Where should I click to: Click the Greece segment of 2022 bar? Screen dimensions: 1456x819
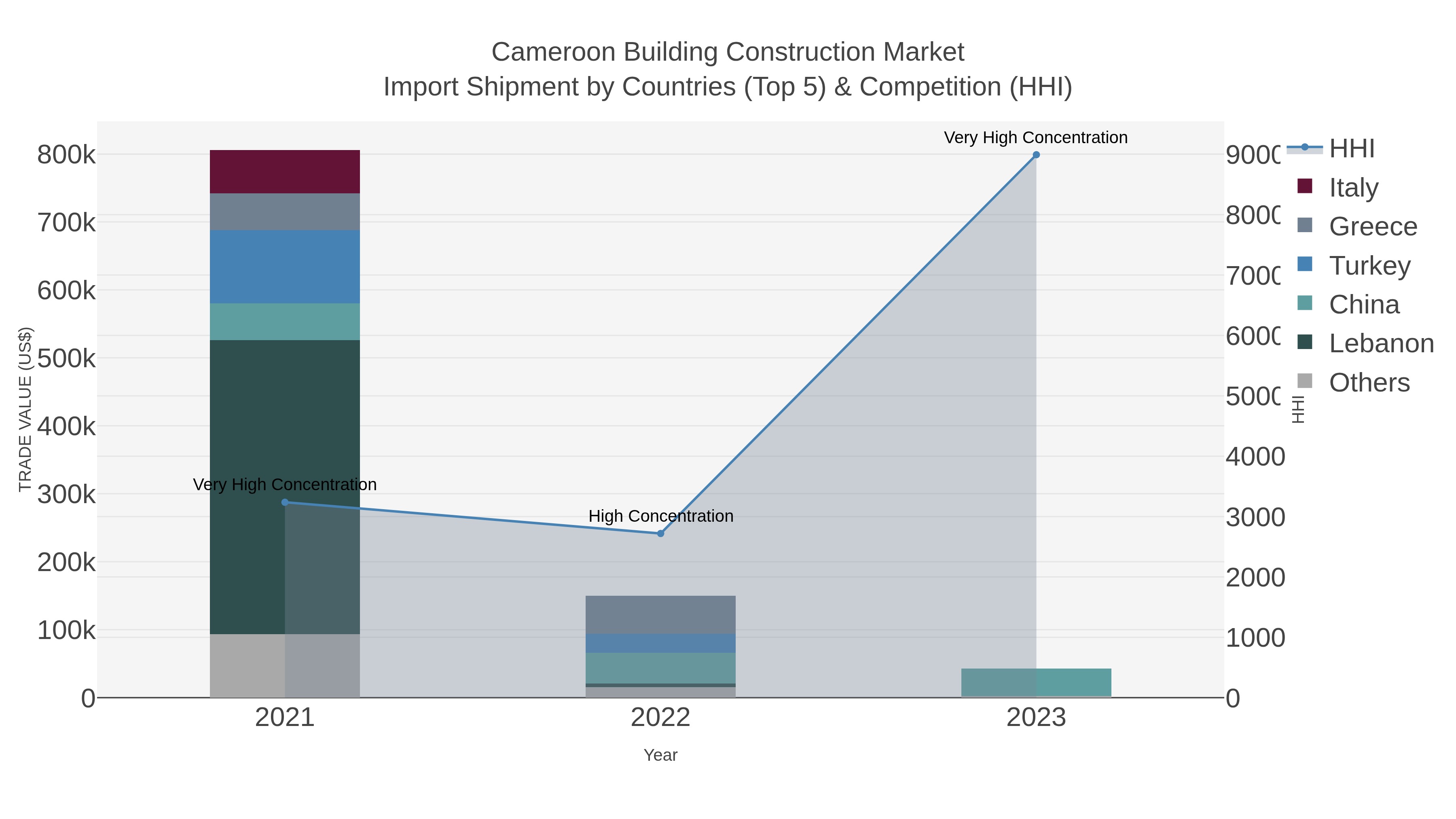point(661,615)
